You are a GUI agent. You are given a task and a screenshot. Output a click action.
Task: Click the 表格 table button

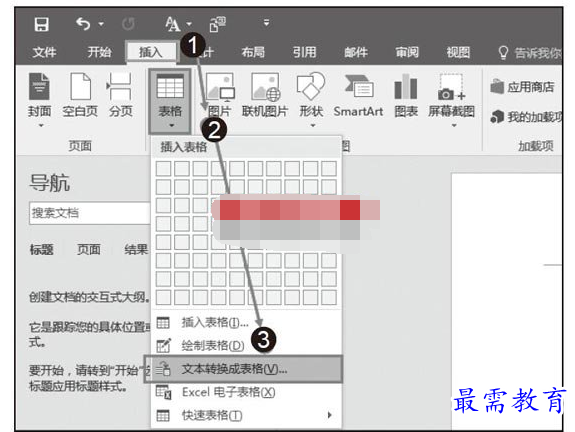[170, 101]
